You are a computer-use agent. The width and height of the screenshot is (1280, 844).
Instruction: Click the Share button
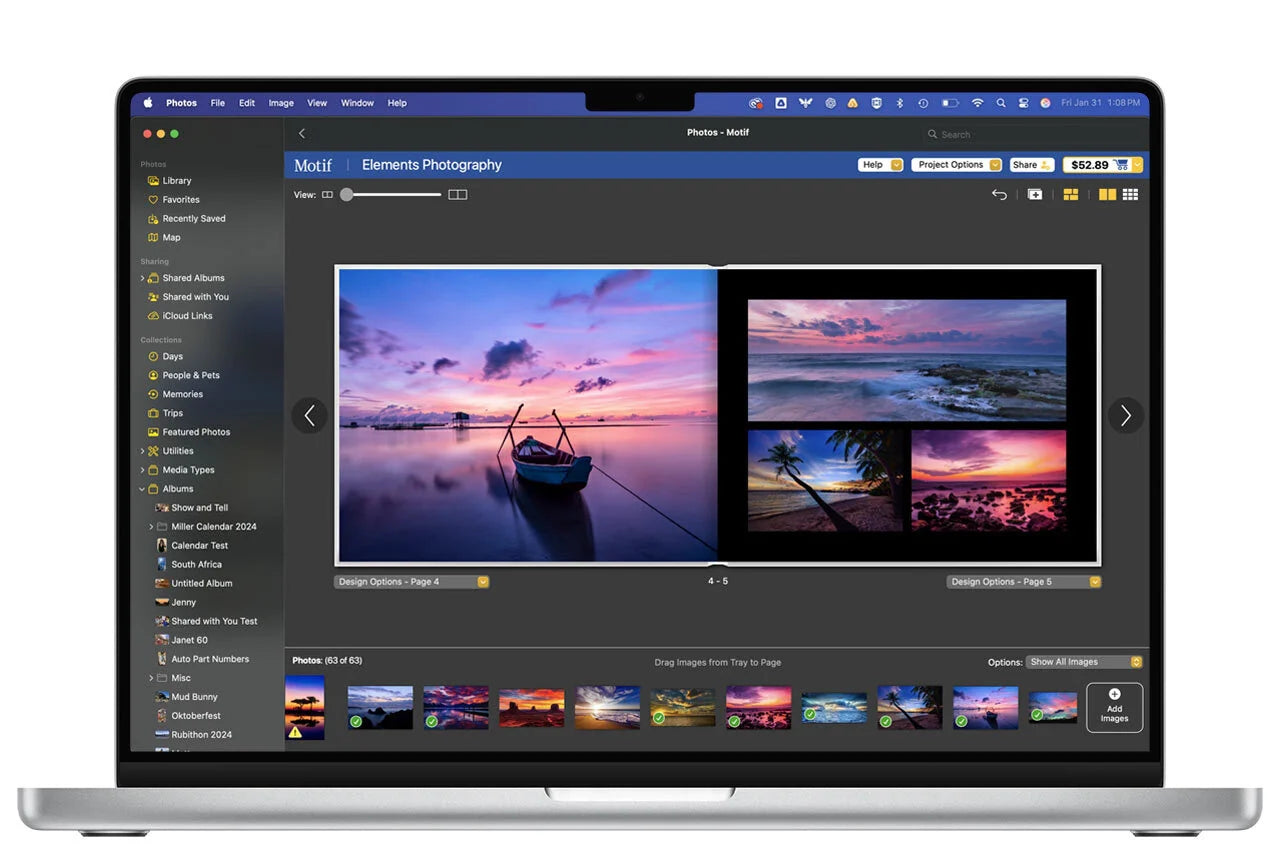tap(1032, 165)
